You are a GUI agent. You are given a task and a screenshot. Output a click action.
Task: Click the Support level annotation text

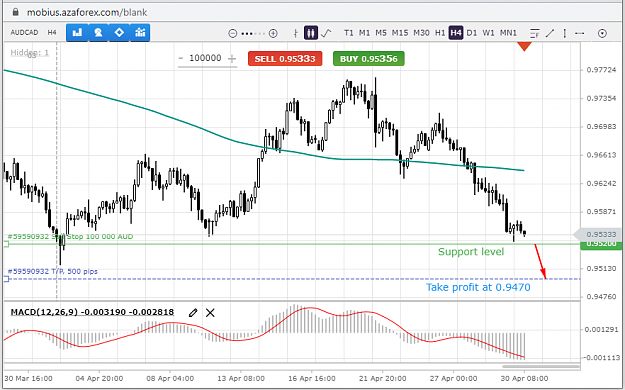click(471, 252)
